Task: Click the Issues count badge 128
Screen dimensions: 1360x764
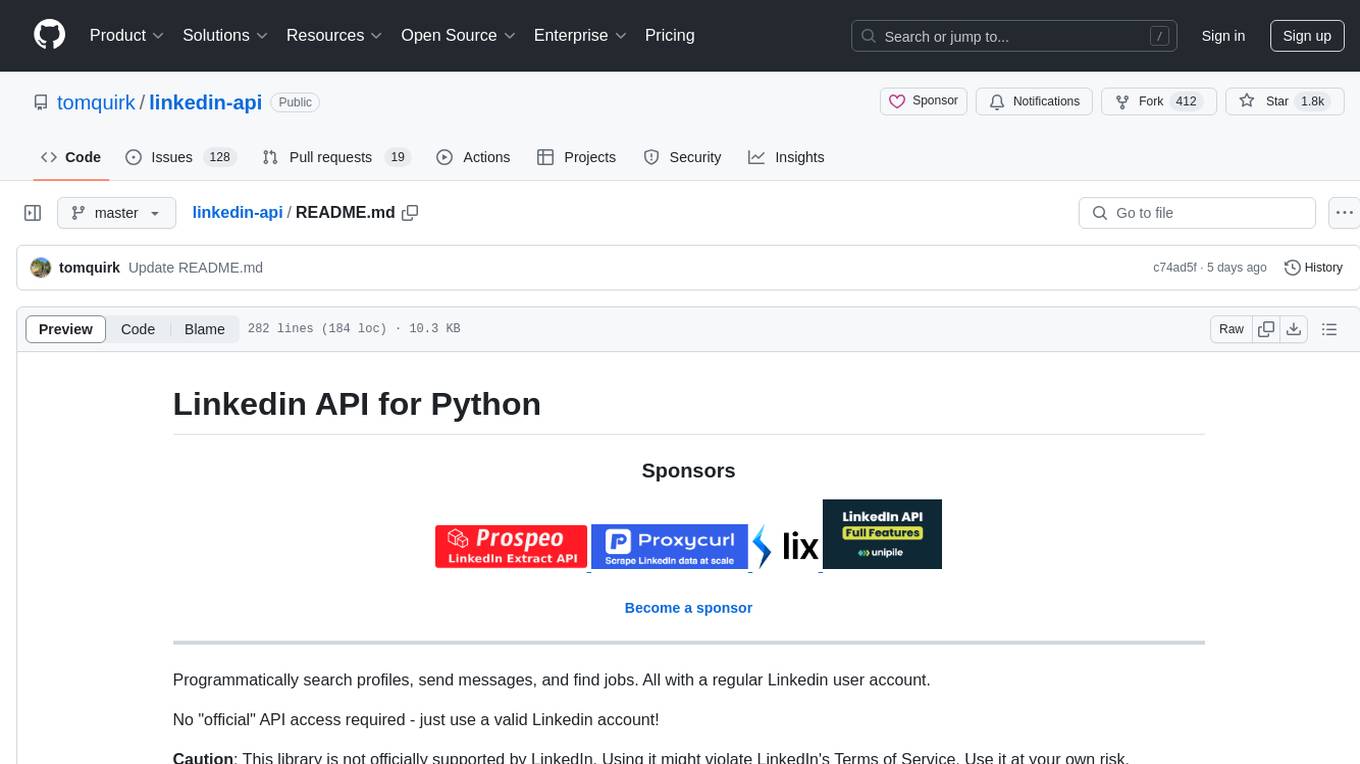Action: click(x=219, y=157)
